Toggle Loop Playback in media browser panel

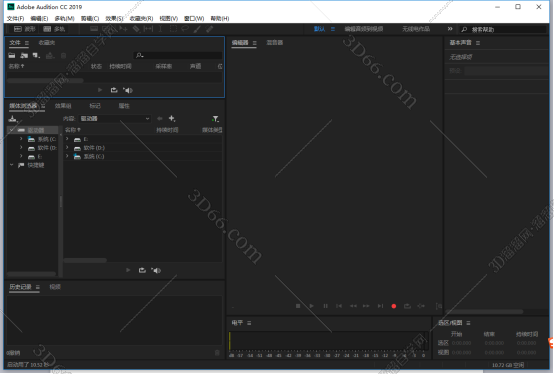click(142, 270)
